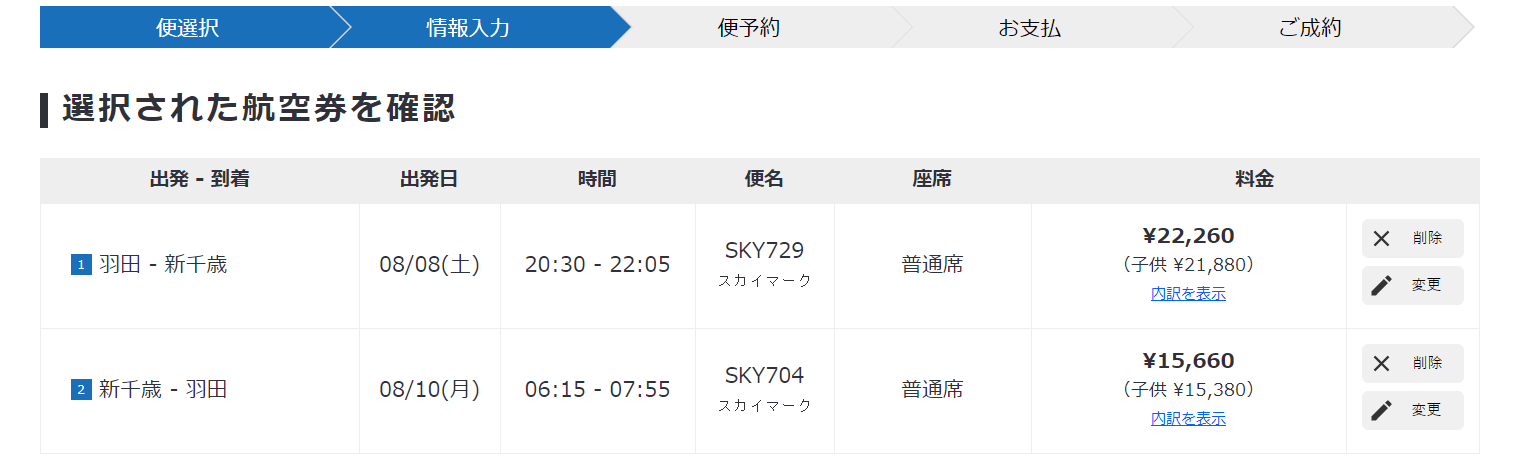The height and width of the screenshot is (462, 1540).
Task: Jump to the お支払 step
Action: click(x=1030, y=28)
